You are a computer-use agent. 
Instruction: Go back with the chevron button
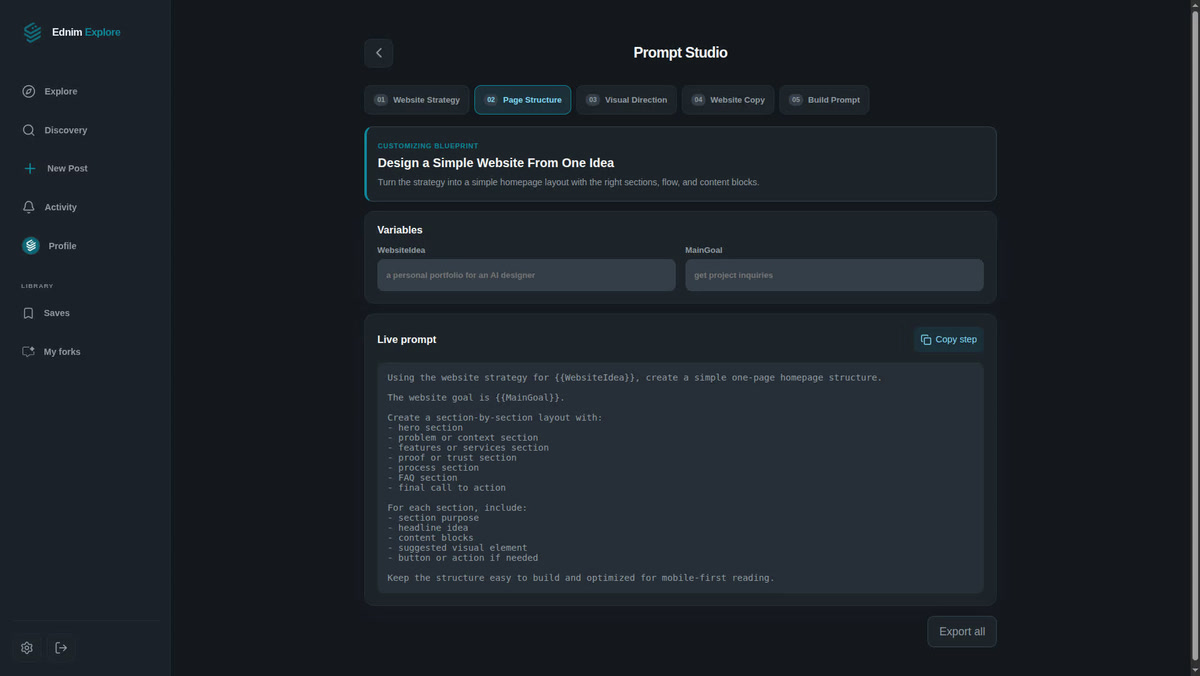point(379,53)
